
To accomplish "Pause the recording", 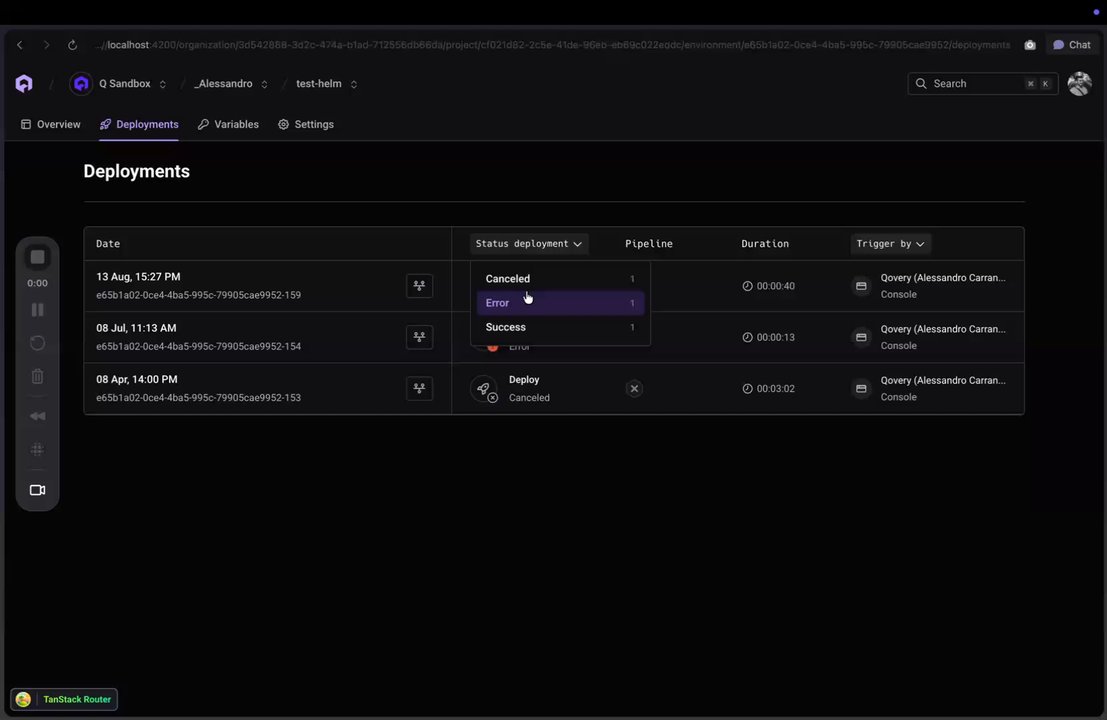I will pos(37,310).
